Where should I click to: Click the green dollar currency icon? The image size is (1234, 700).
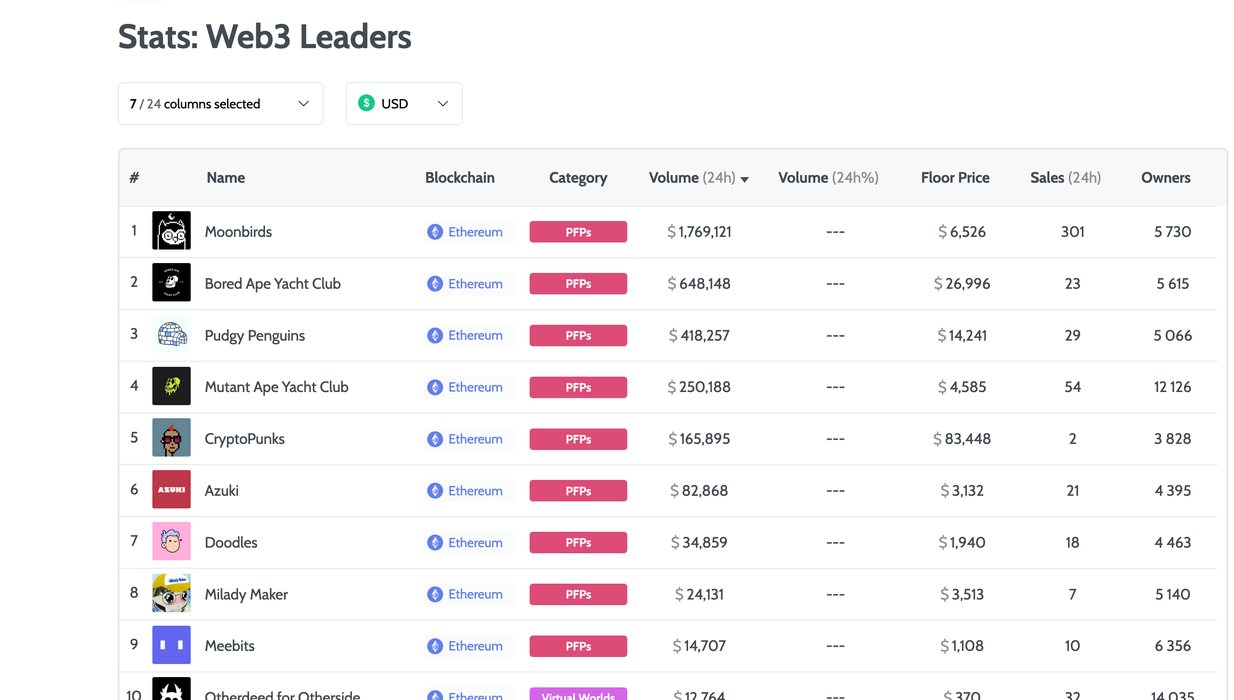coord(366,103)
